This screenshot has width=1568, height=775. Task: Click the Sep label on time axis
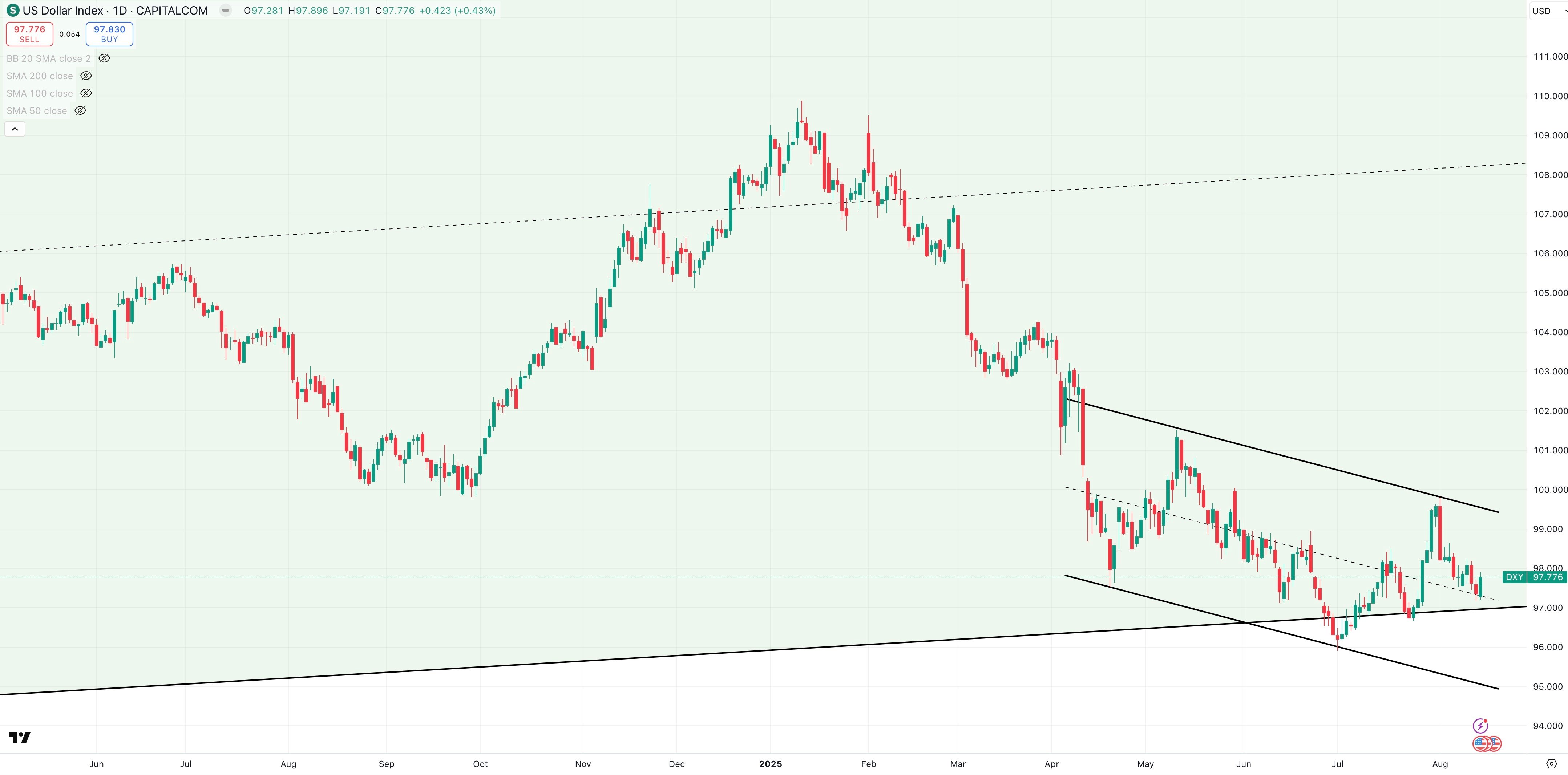point(387,764)
